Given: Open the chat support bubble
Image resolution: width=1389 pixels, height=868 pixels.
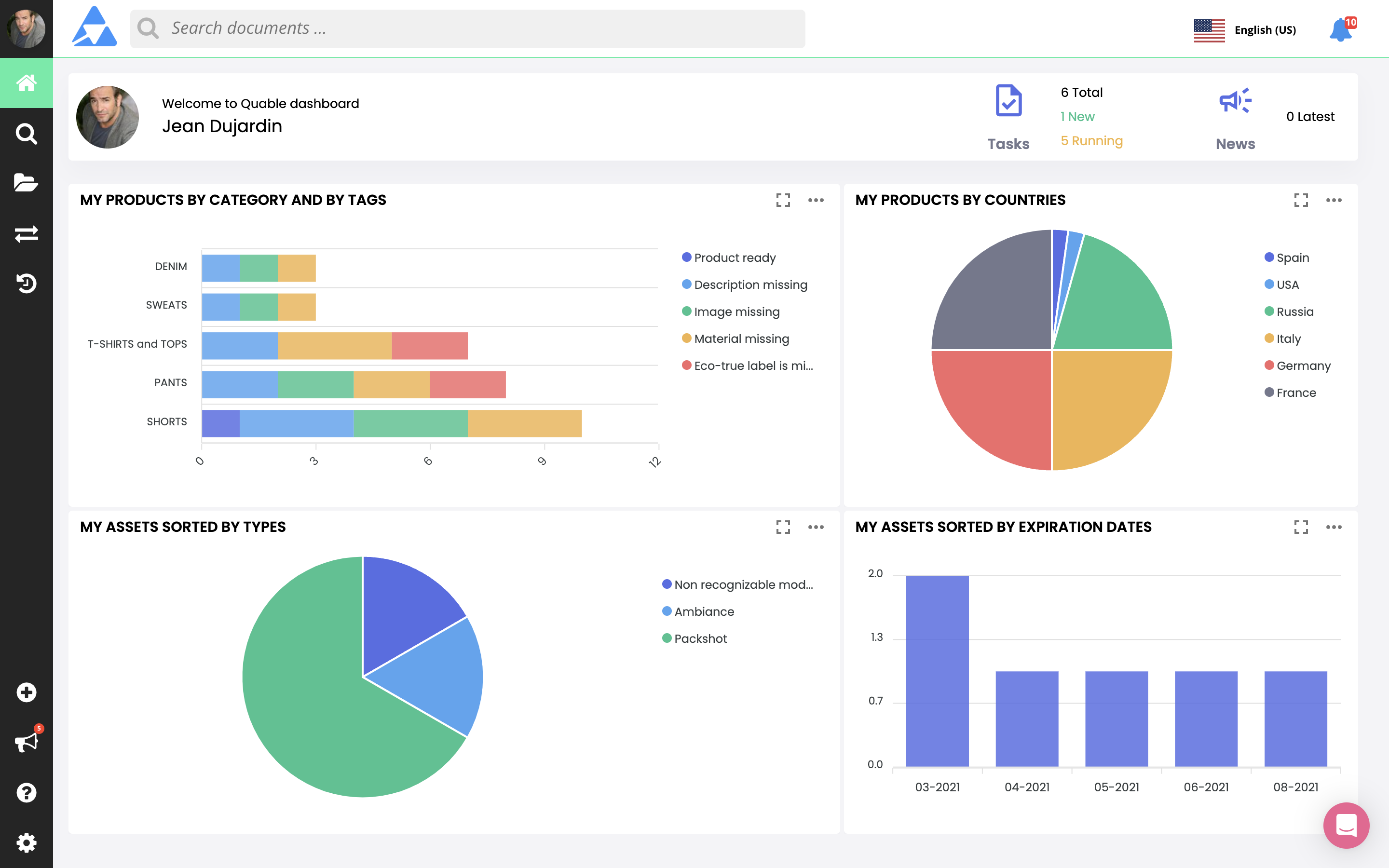Looking at the screenshot, I should [1346, 826].
